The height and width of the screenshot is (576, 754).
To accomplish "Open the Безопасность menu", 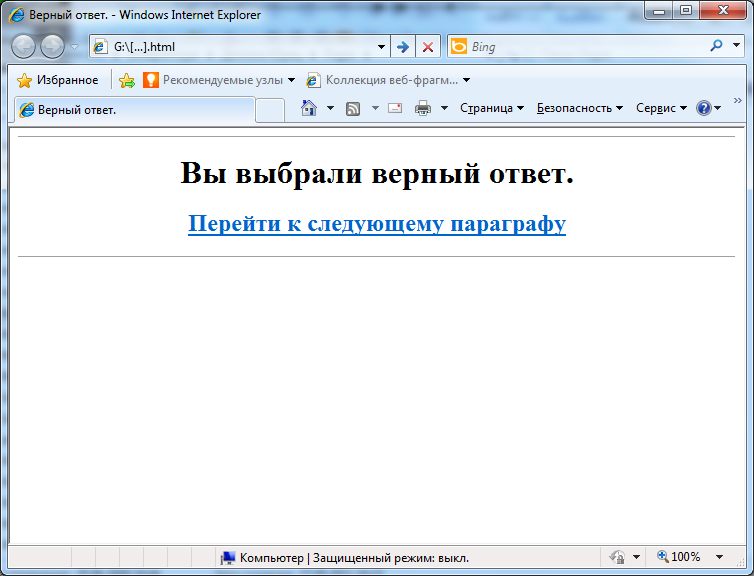I will tap(580, 108).
